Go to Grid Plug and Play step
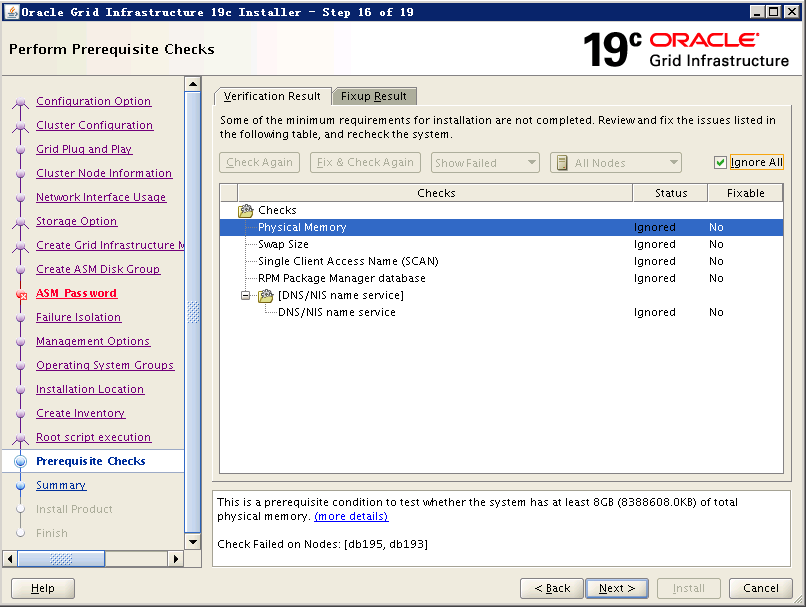The height and width of the screenshot is (607, 806). [84, 149]
